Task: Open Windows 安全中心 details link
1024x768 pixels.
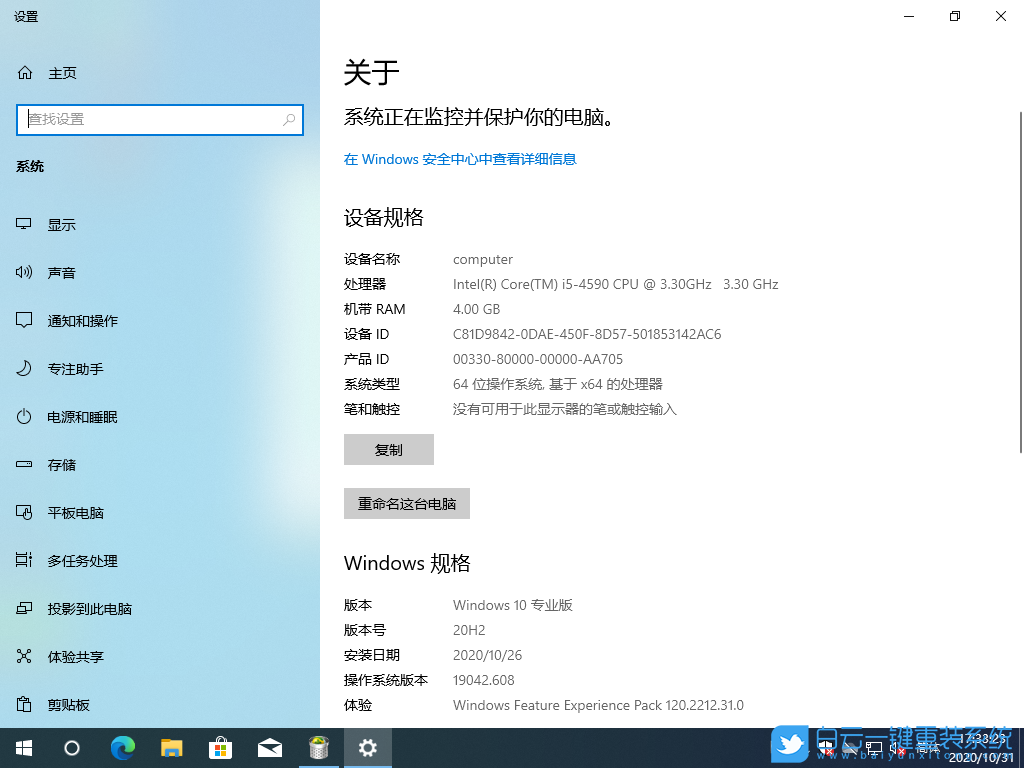Action: point(459,159)
